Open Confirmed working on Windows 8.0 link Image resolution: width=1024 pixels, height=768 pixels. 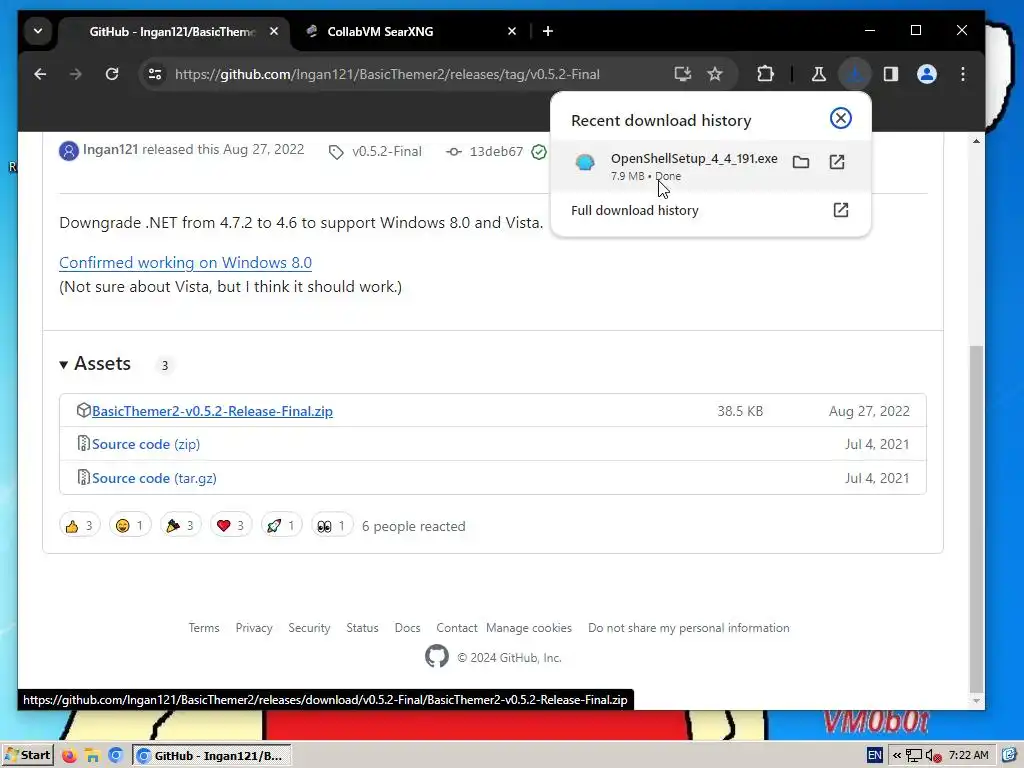click(185, 263)
